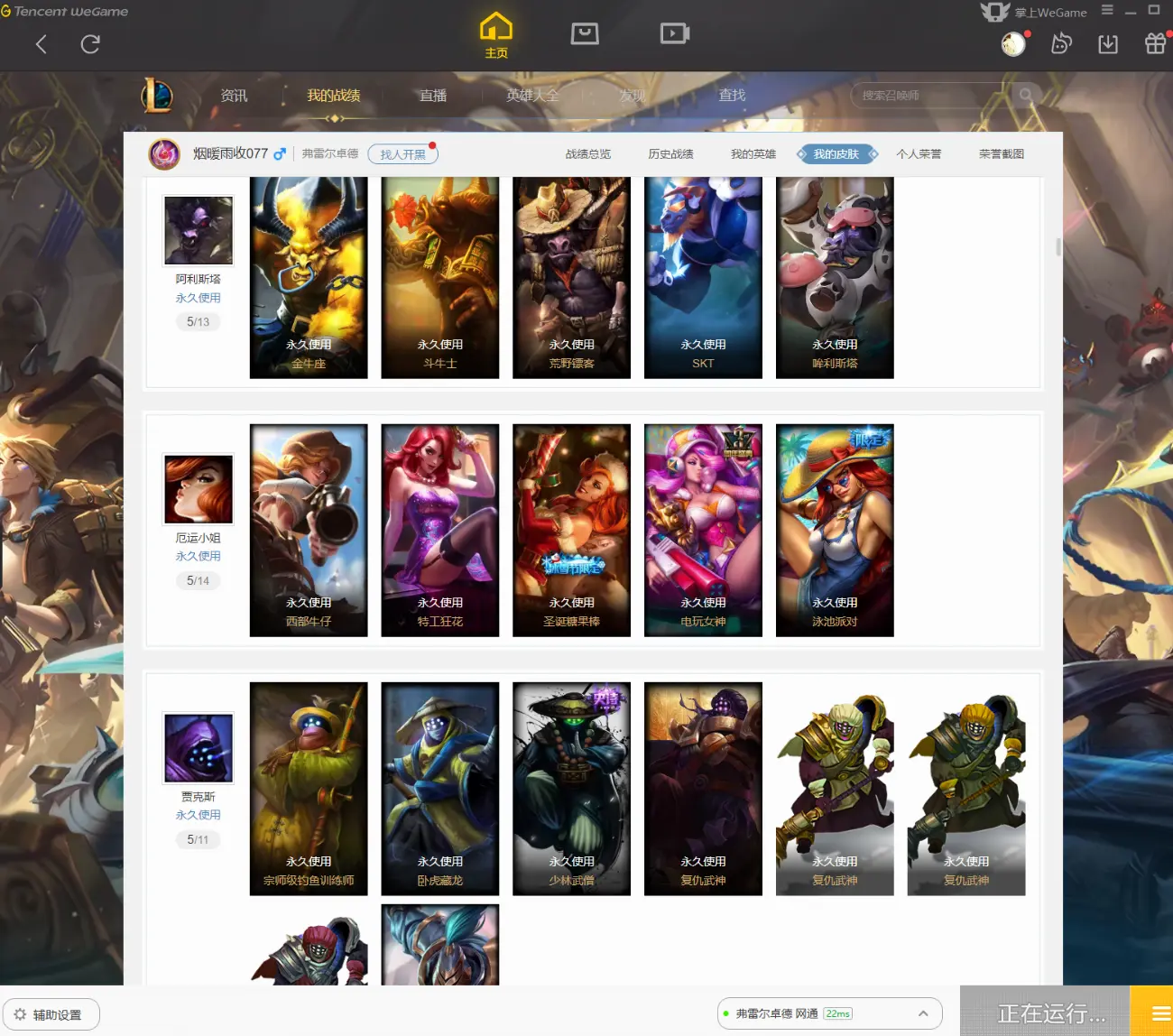The height and width of the screenshot is (1036, 1173).
Task: Open the 直播 tab
Action: tap(433, 95)
